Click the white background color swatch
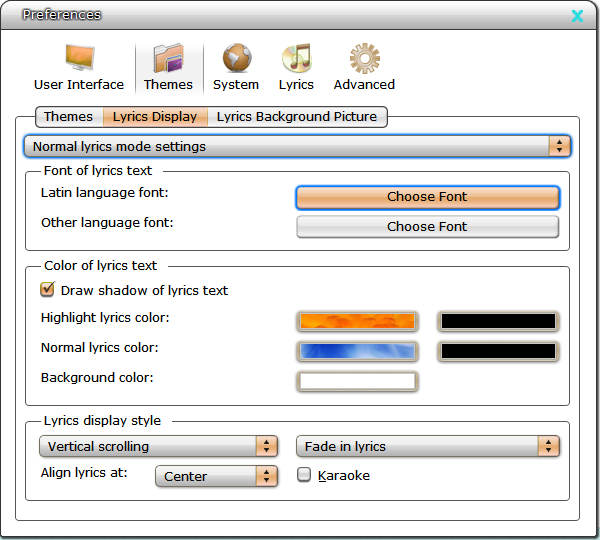This screenshot has height=540, width=600. [357, 381]
